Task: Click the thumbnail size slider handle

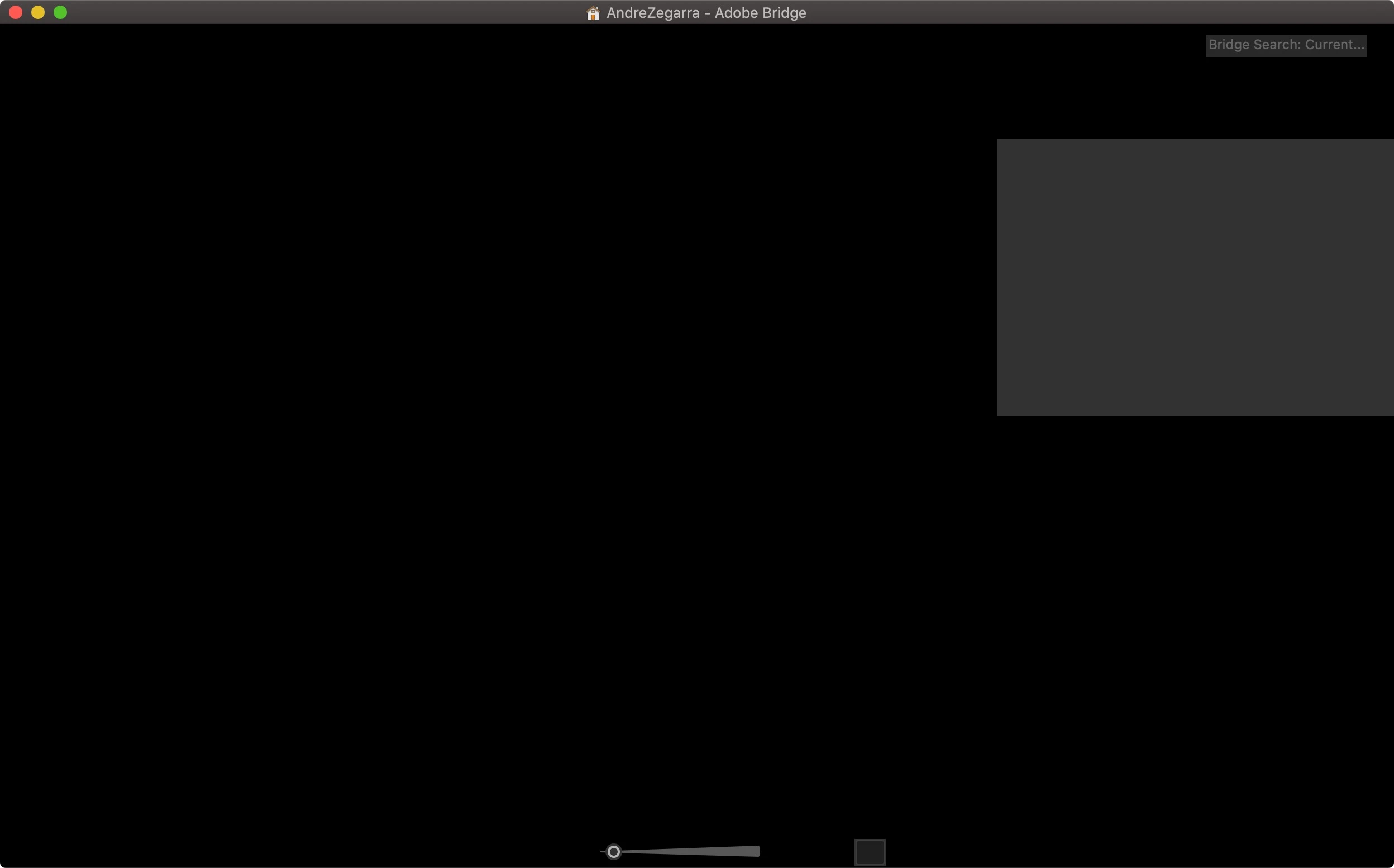Action: 613,852
